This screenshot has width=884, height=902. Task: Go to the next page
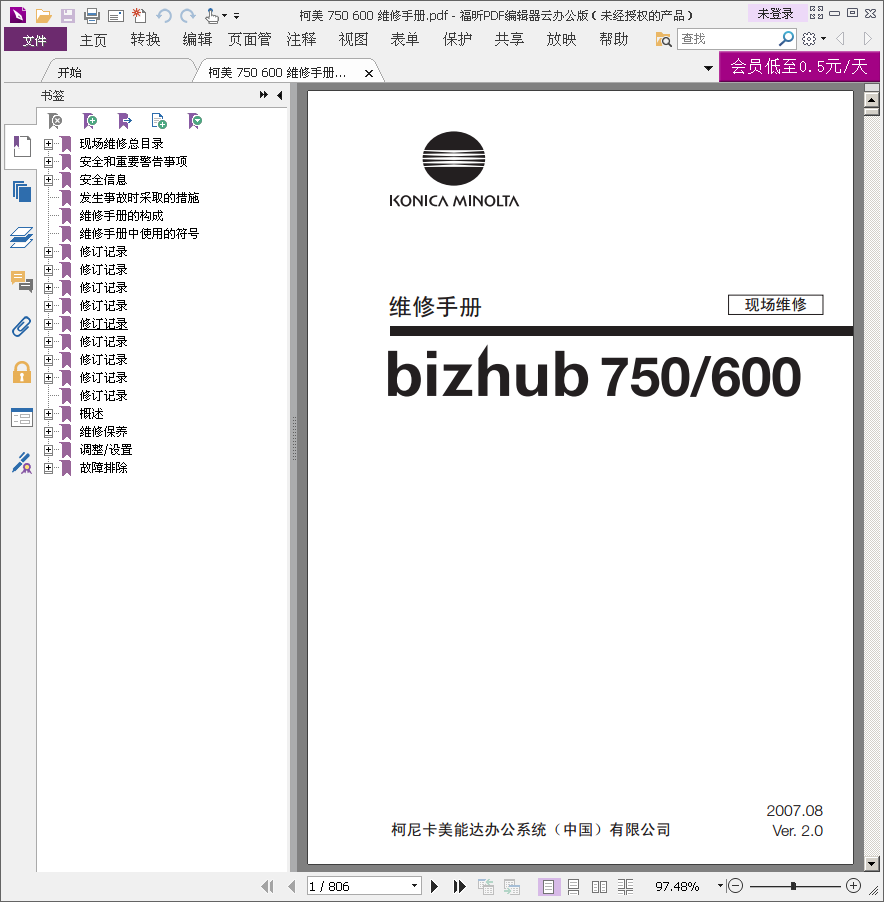tap(435, 886)
